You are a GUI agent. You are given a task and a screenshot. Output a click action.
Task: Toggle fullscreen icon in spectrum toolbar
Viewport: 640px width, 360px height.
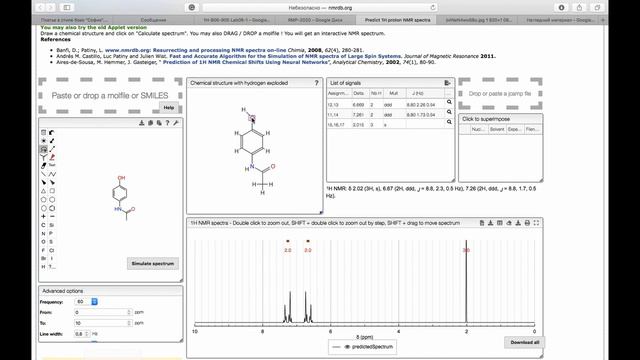[x=536, y=223]
